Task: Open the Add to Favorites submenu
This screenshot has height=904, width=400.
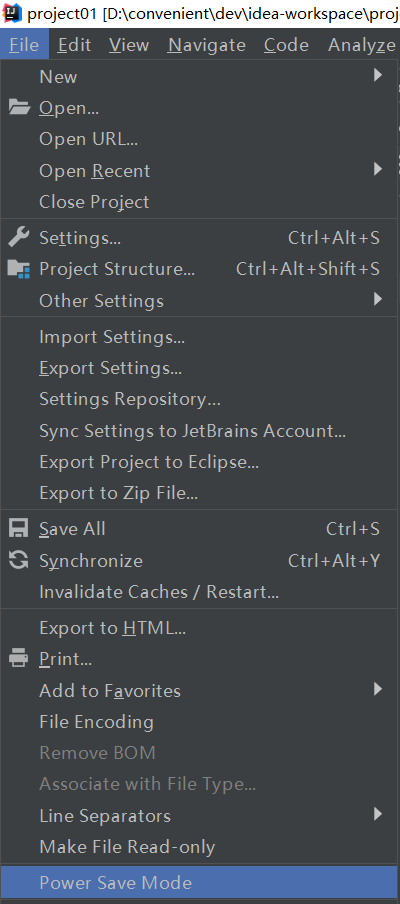Action: coord(199,690)
